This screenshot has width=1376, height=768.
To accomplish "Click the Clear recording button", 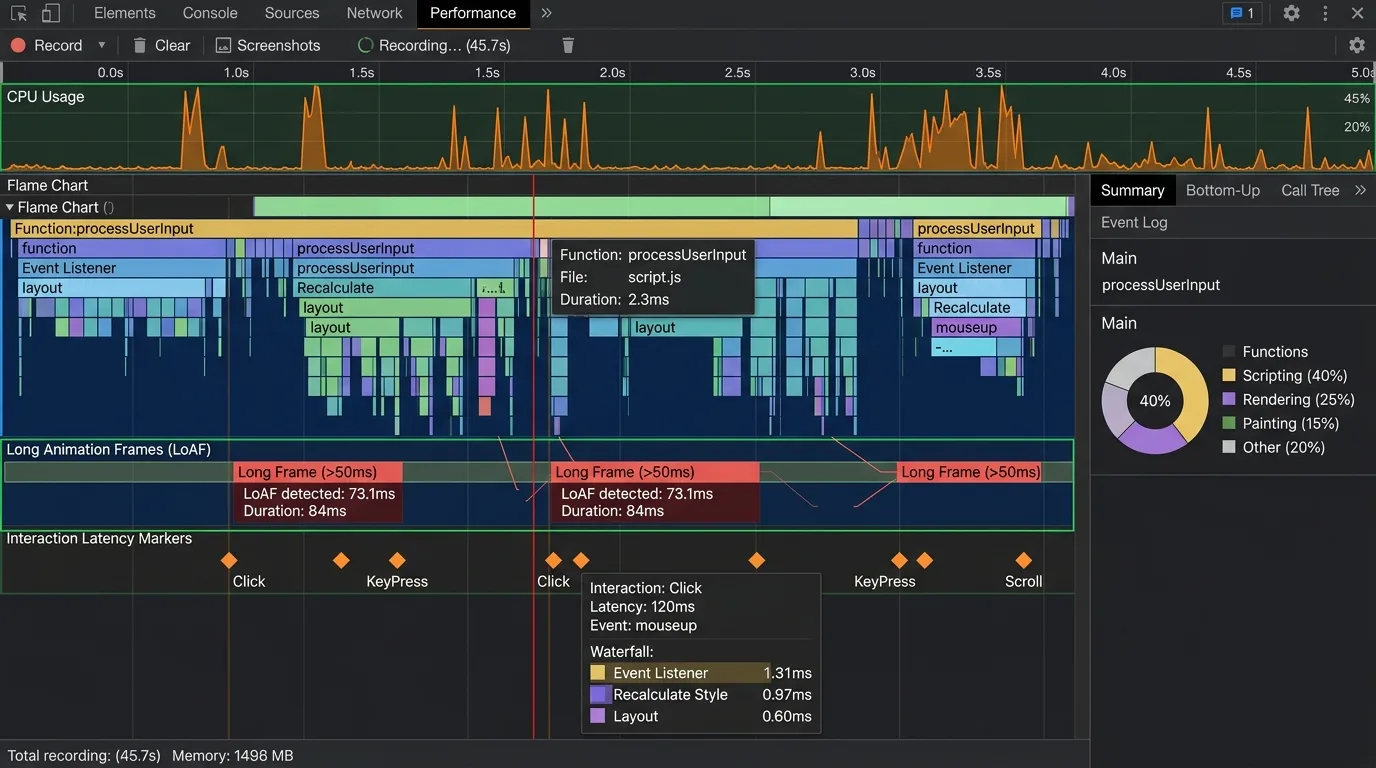I will coord(161,45).
